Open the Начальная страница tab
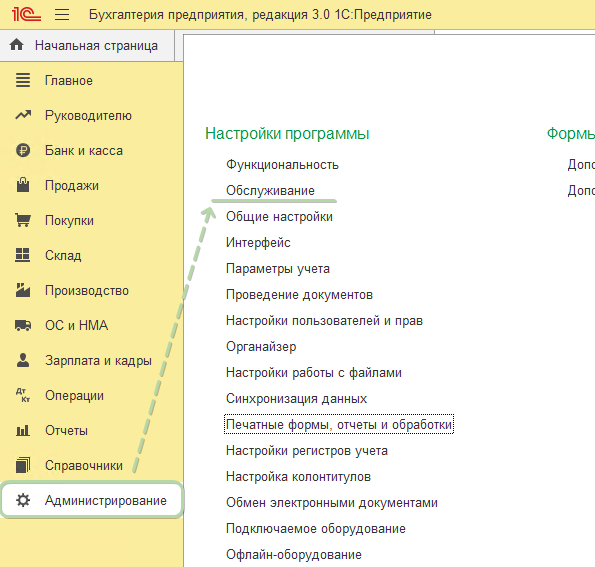The image size is (595, 567). [87, 46]
